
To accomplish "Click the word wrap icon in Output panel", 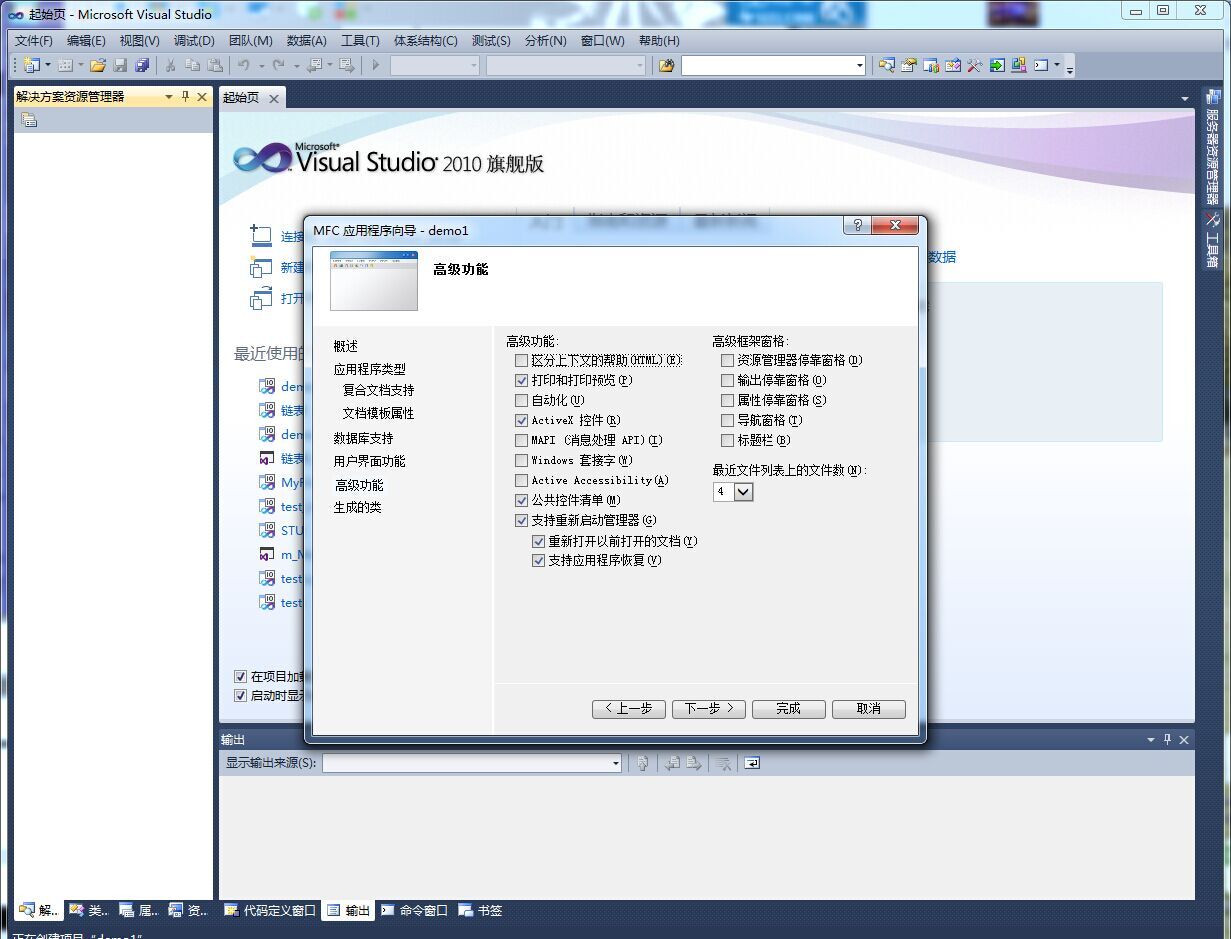I will click(752, 763).
